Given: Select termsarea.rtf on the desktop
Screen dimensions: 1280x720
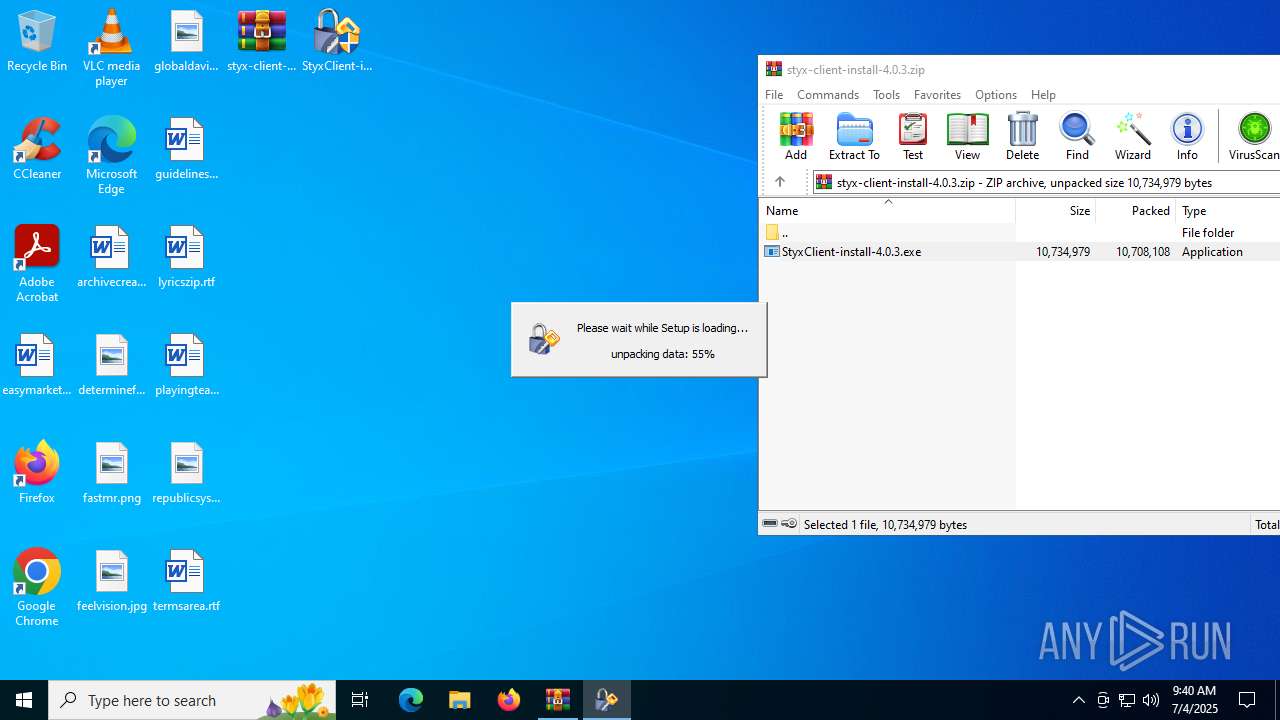Looking at the screenshot, I should 186,582.
